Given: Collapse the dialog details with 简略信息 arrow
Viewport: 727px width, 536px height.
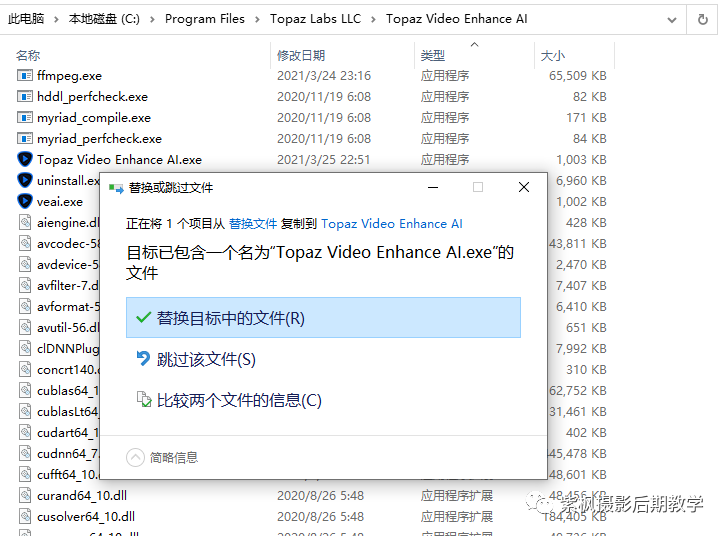Looking at the screenshot, I should 135,457.
